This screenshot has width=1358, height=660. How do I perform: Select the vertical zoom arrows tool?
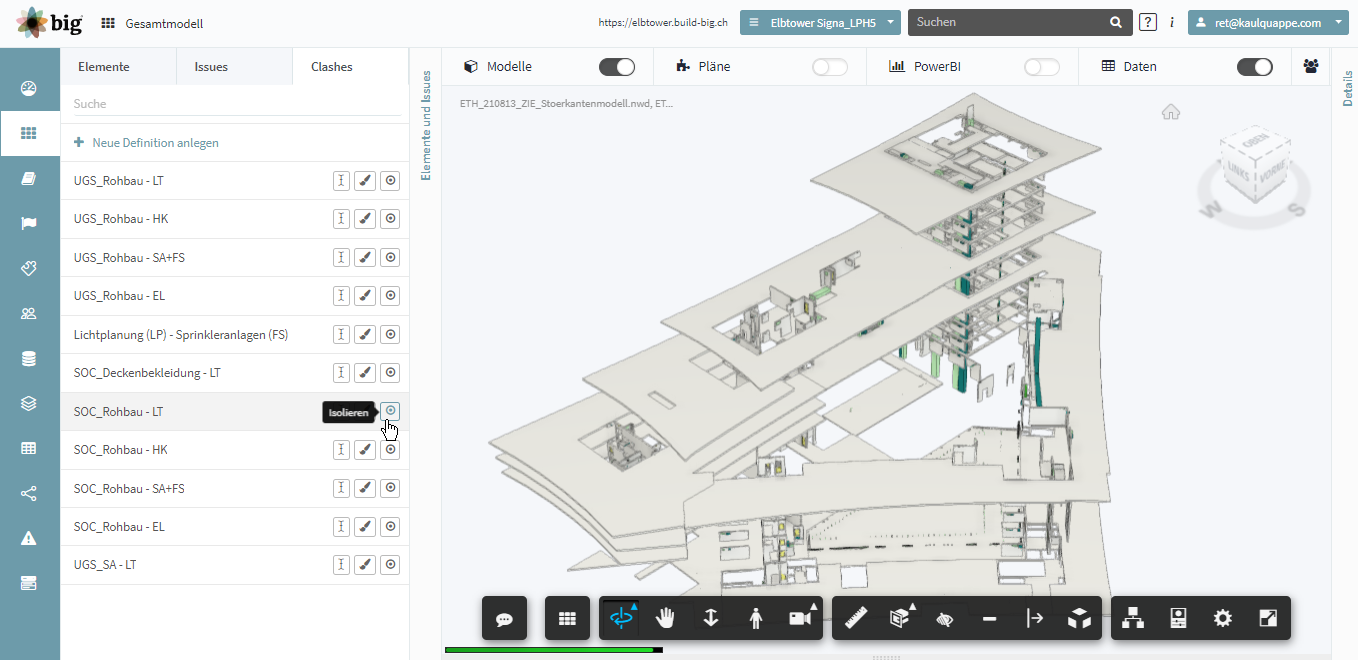711,619
